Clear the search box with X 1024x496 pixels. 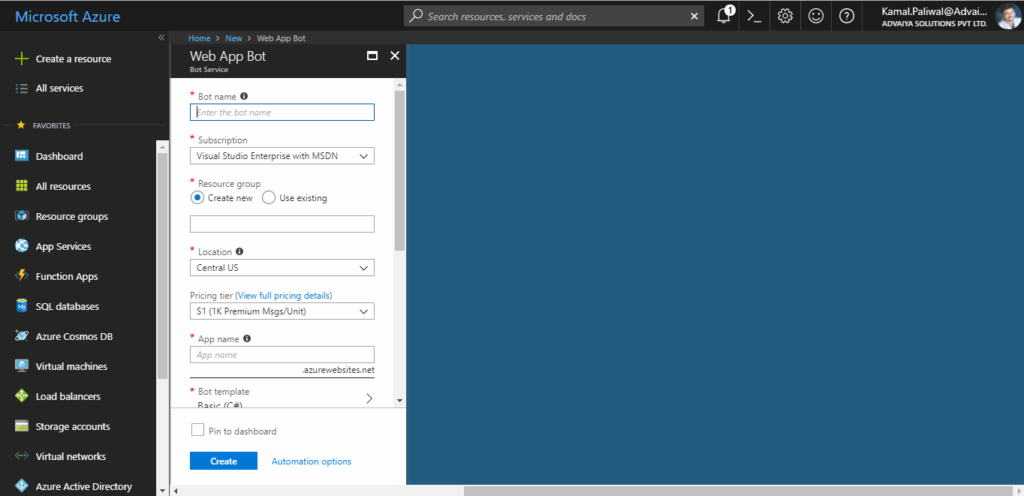(x=694, y=16)
